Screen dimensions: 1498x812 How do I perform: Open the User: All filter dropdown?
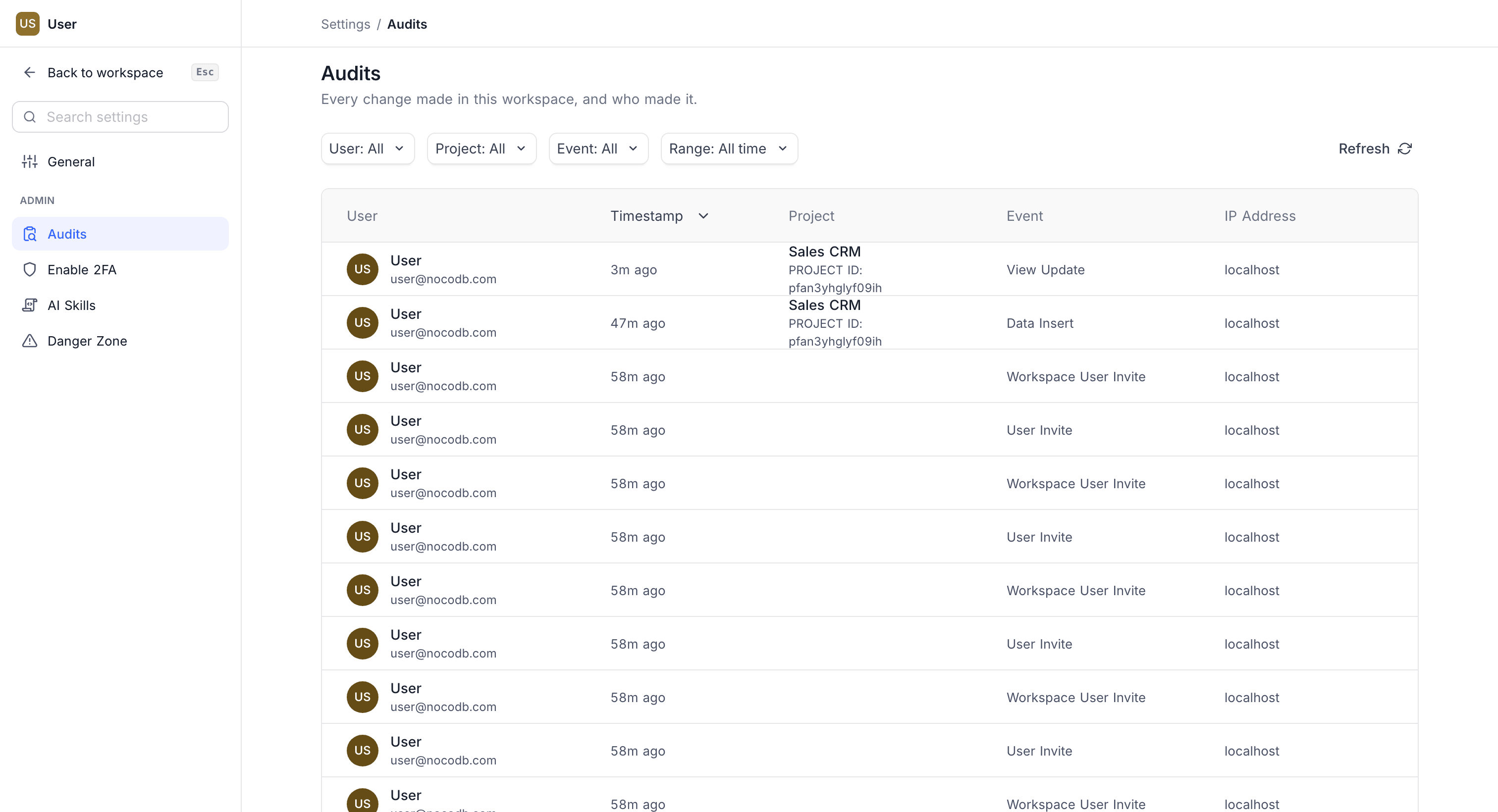click(x=368, y=149)
